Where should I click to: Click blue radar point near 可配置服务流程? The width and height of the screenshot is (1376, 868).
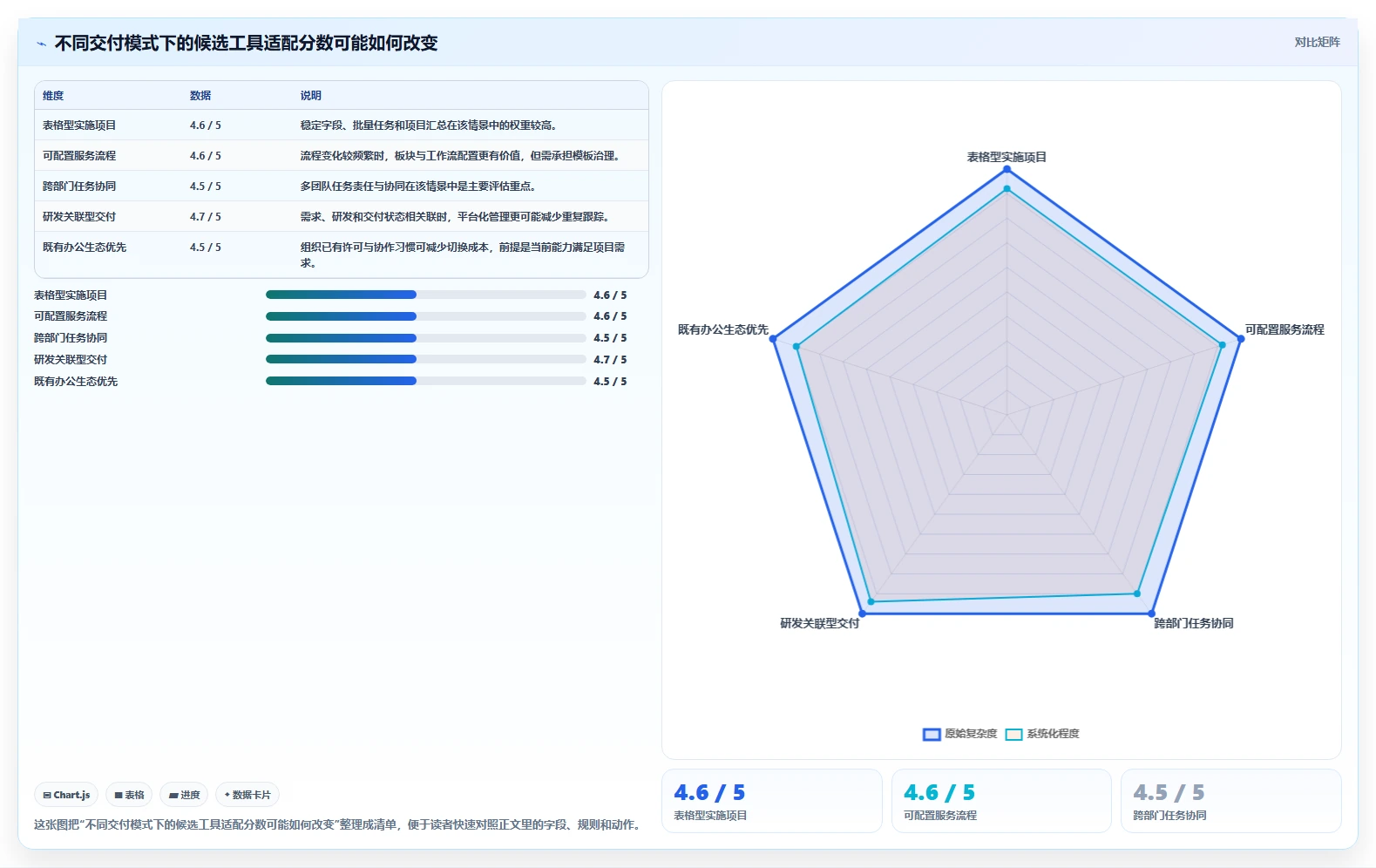(x=1241, y=338)
